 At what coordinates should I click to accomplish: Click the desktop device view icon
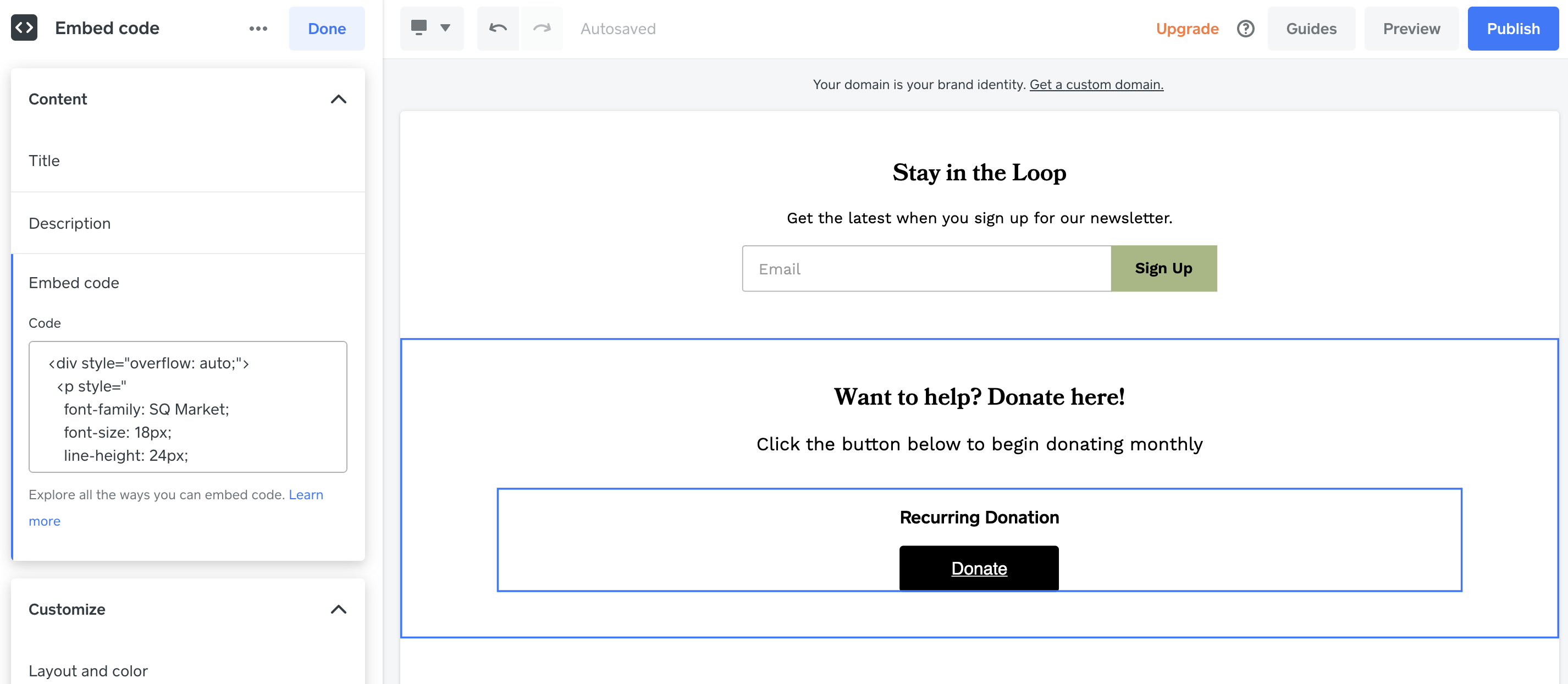(419, 27)
